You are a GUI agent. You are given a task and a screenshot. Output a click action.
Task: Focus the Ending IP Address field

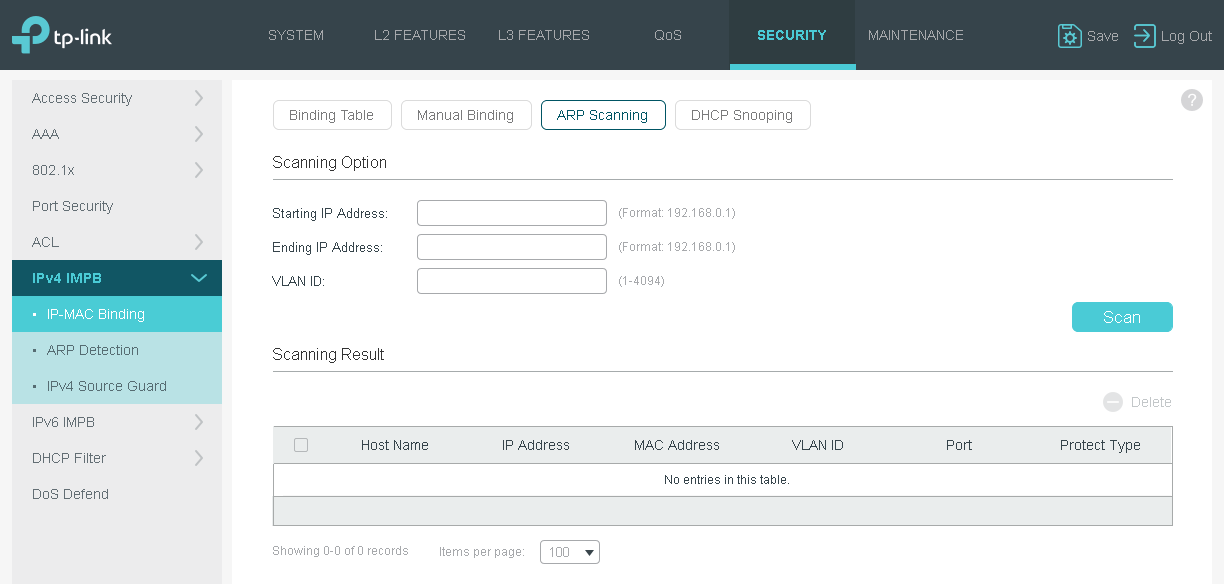[512, 247]
